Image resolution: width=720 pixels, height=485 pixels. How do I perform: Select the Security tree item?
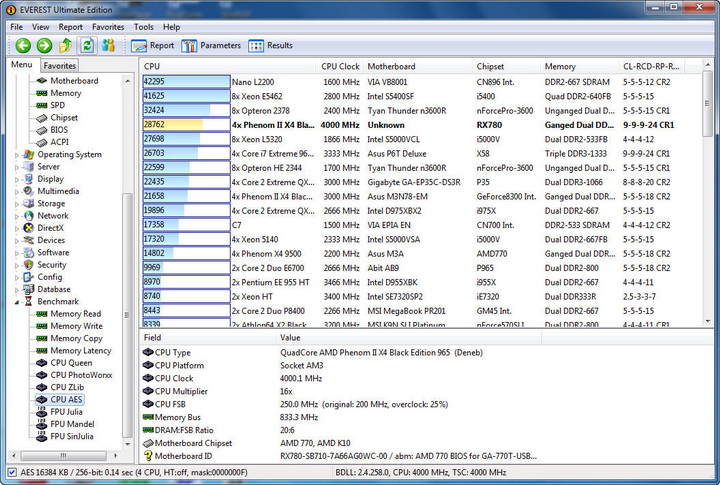(51, 265)
